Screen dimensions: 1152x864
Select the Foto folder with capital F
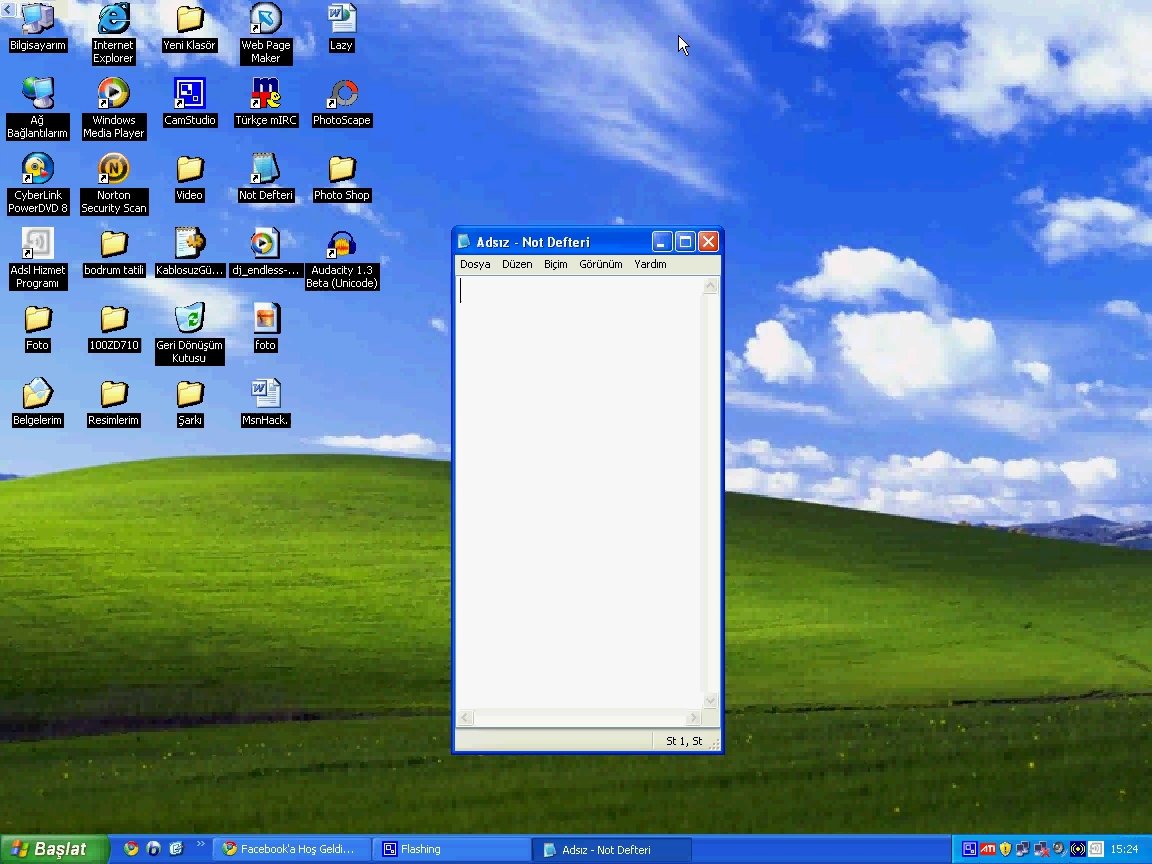click(x=37, y=328)
